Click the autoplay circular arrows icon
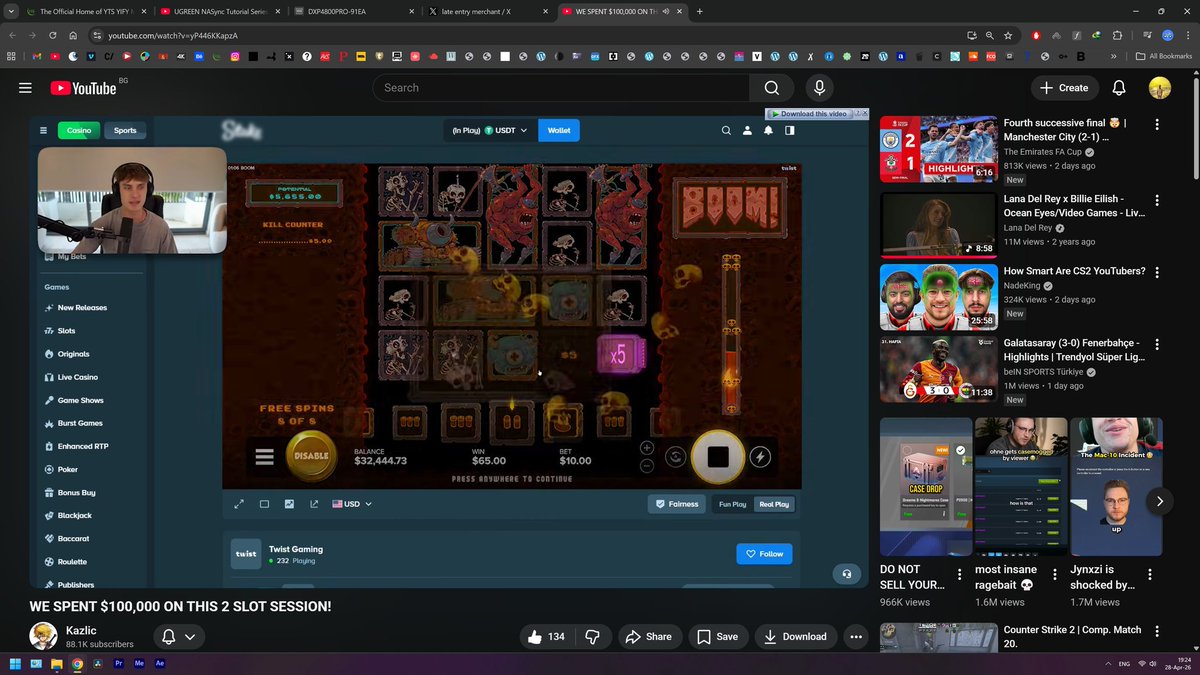This screenshot has height=675, width=1200. [675, 457]
